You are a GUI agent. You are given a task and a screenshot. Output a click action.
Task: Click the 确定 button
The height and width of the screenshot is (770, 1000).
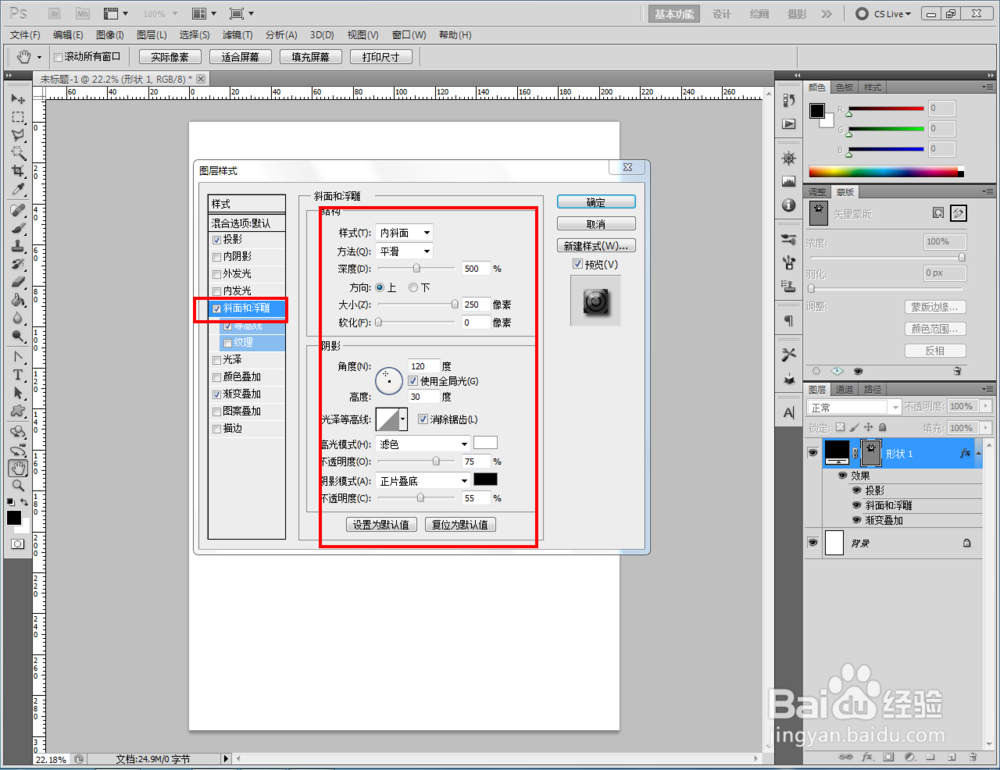point(596,202)
